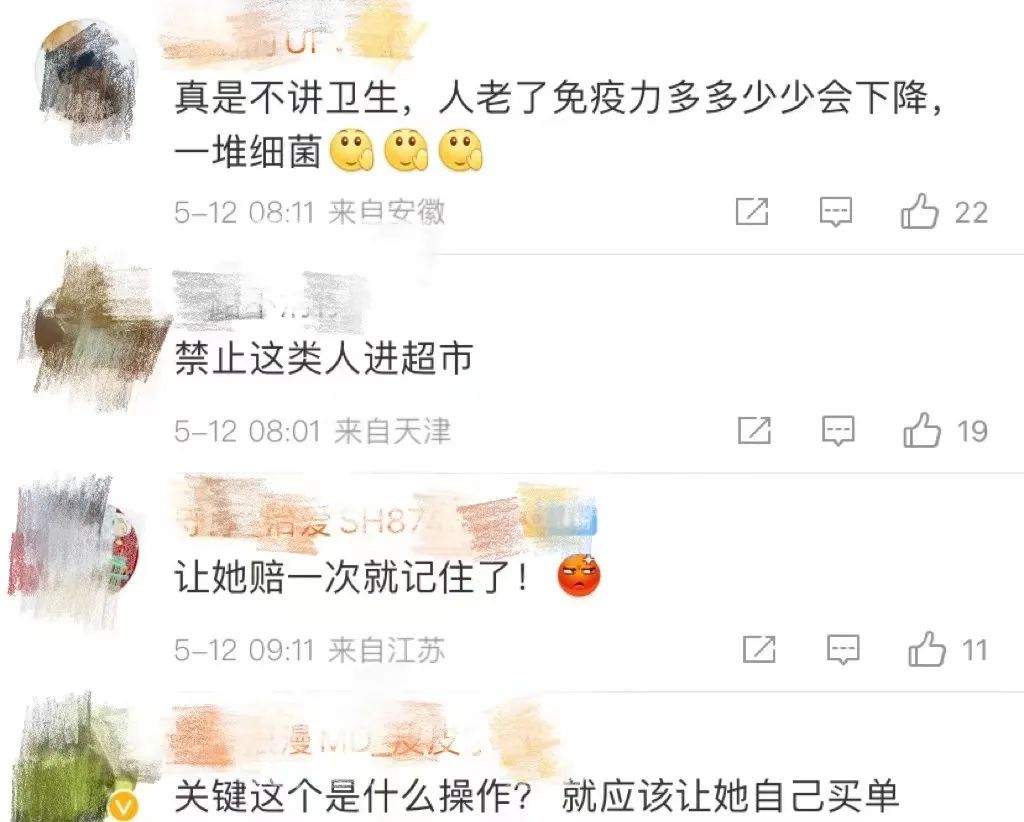
Task: Open the first commenter's avatar
Action: point(86,82)
